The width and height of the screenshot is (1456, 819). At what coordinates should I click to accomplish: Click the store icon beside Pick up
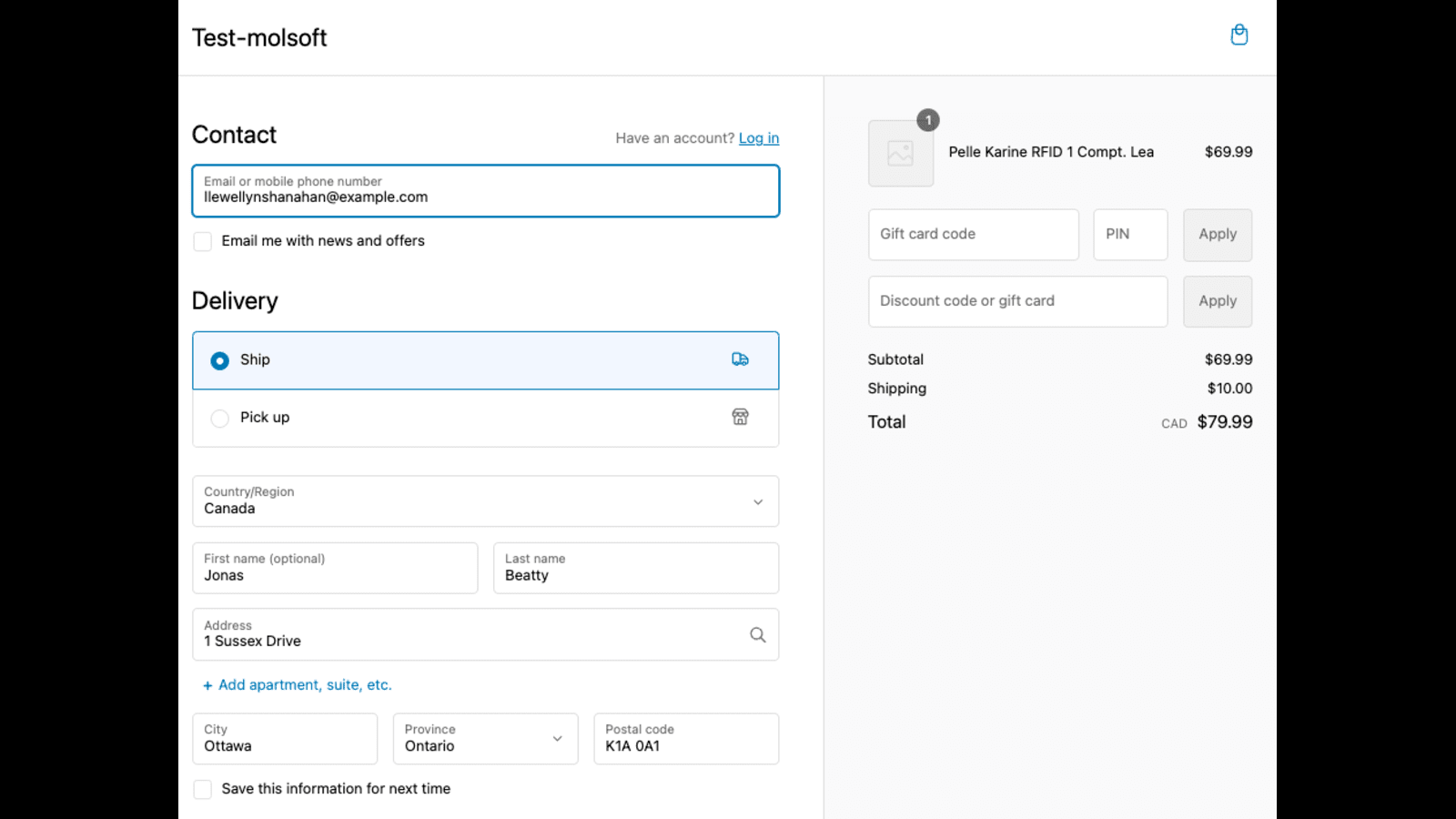(740, 417)
